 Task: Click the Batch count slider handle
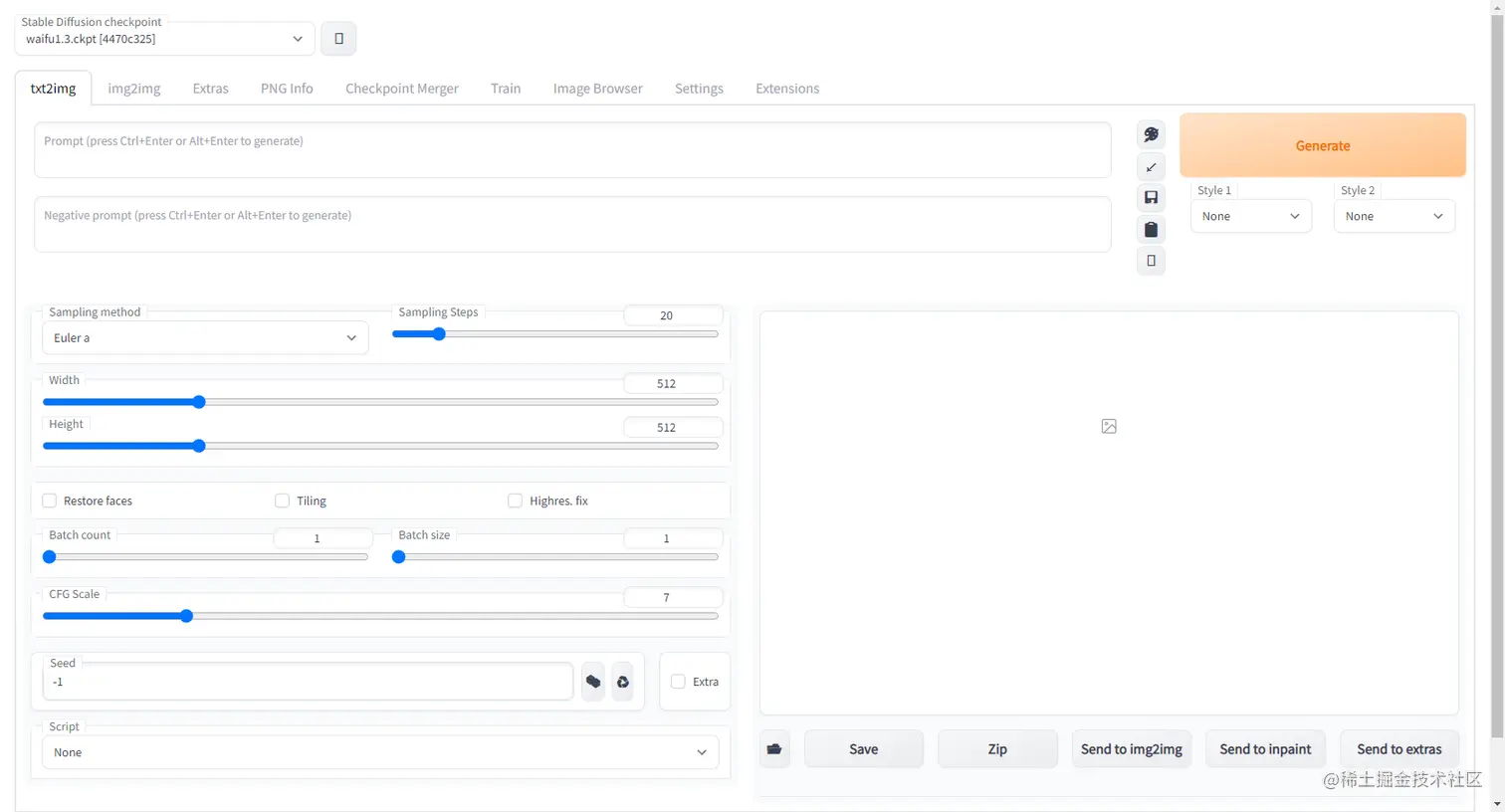click(x=49, y=557)
